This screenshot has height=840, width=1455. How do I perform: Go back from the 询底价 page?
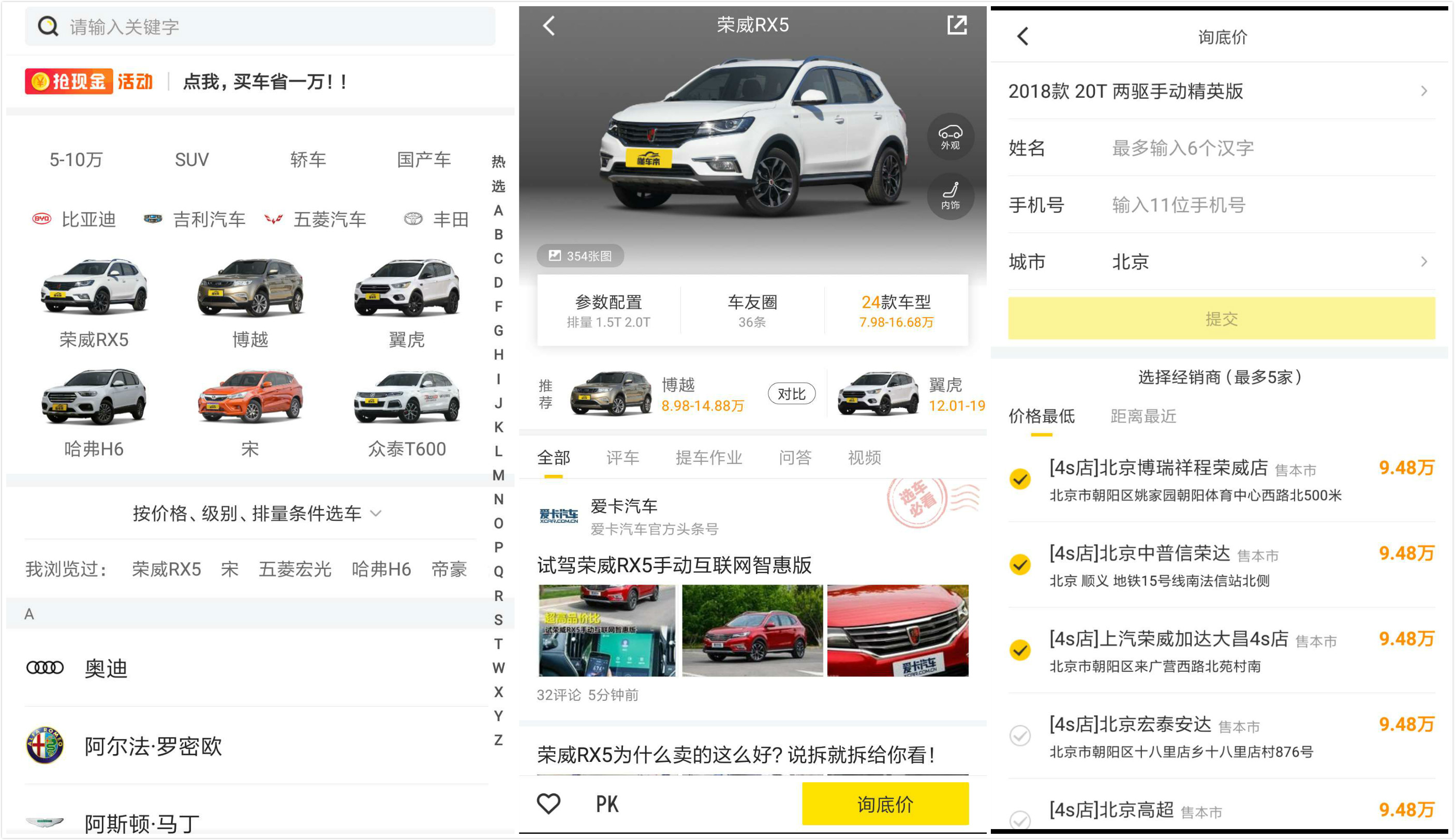click(x=1023, y=36)
